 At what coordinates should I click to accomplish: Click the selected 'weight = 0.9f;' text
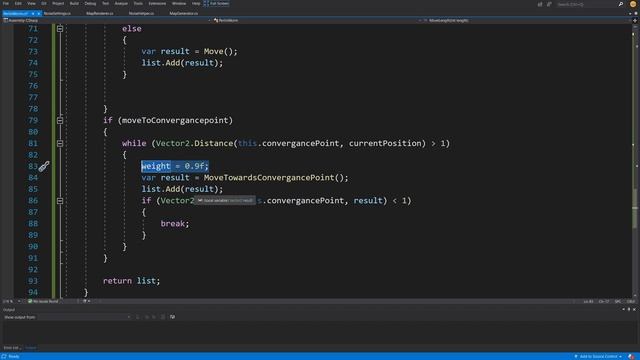[175, 166]
